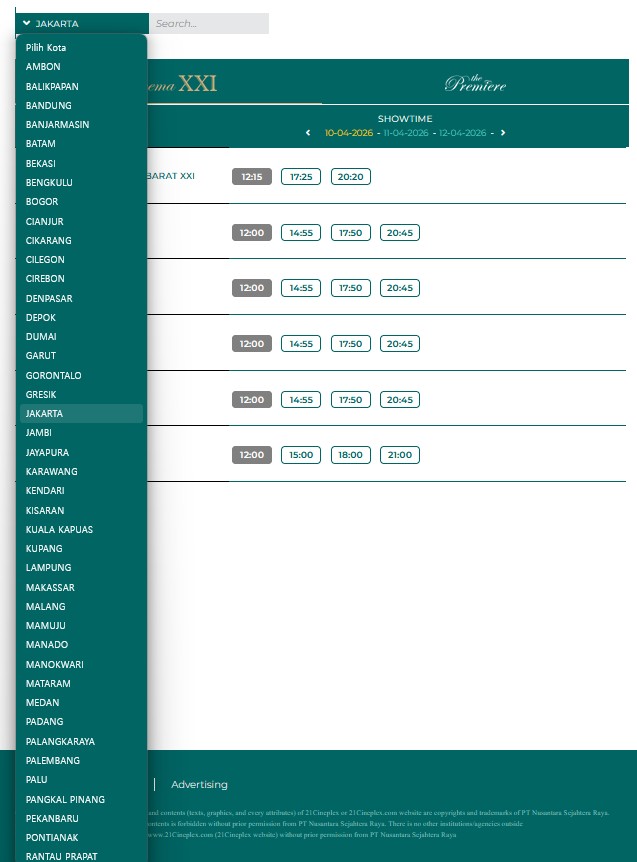Book the 20:20 showtime
The image size is (637, 862).
(351, 176)
